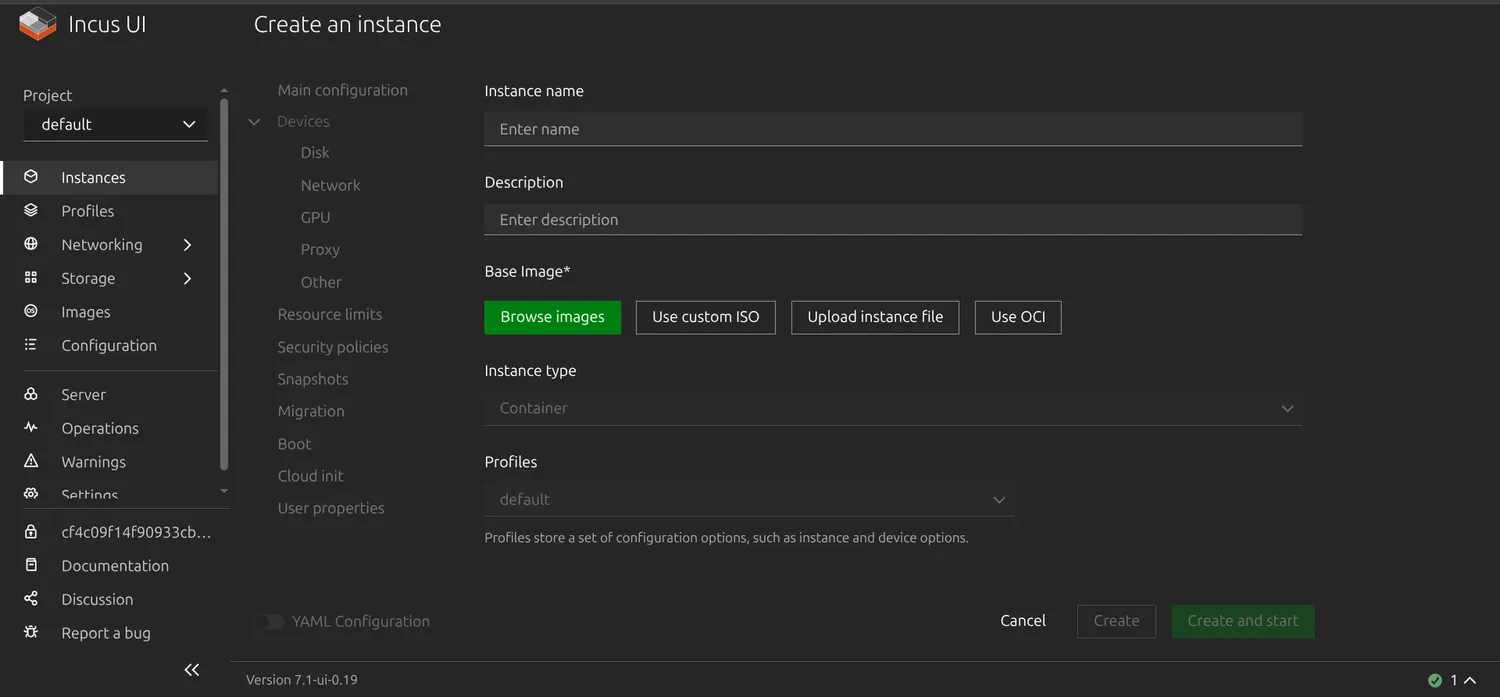The image size is (1500, 697).
Task: Open the Other devices section
Action: click(321, 282)
